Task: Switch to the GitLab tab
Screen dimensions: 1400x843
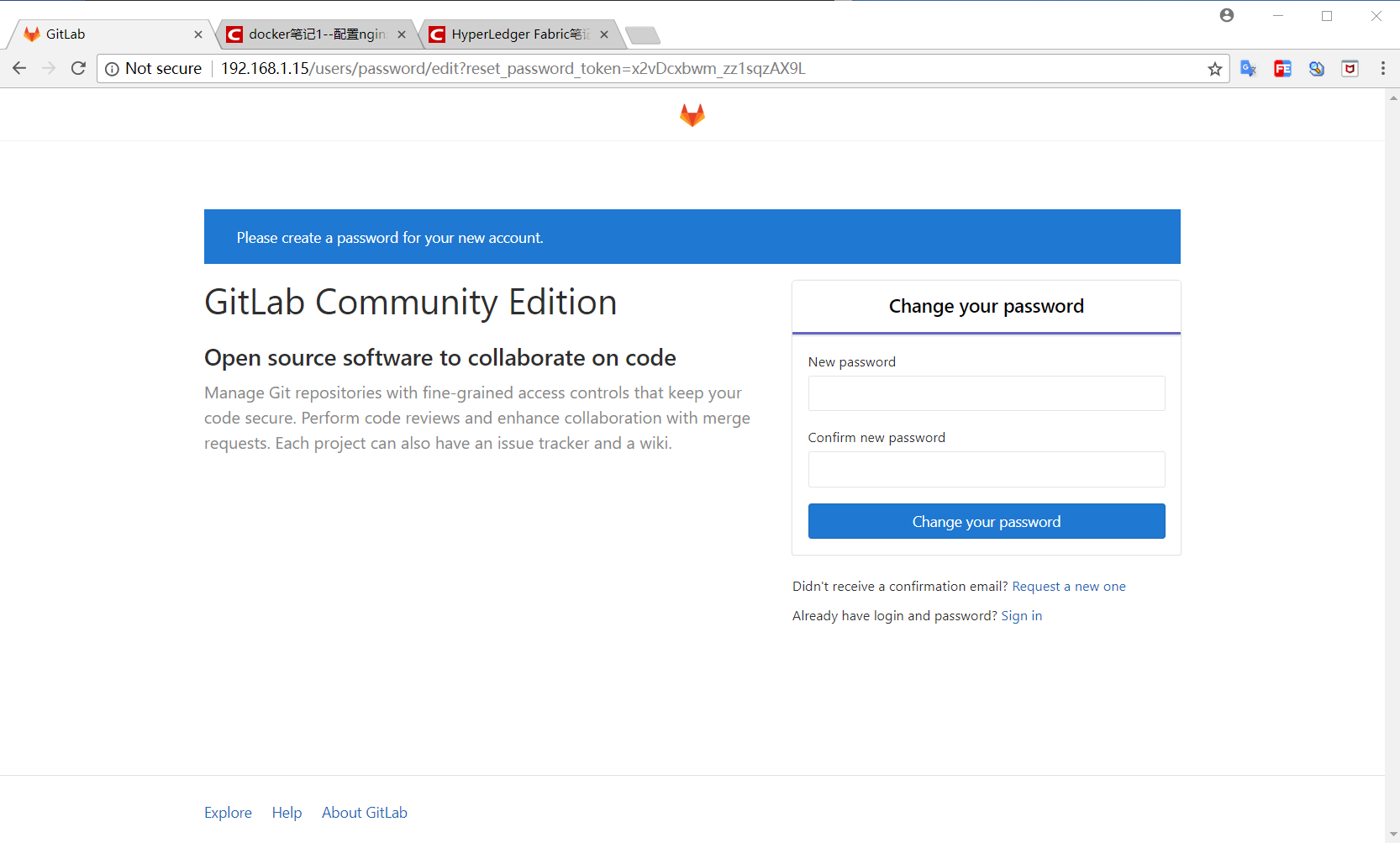Action: coord(109,34)
